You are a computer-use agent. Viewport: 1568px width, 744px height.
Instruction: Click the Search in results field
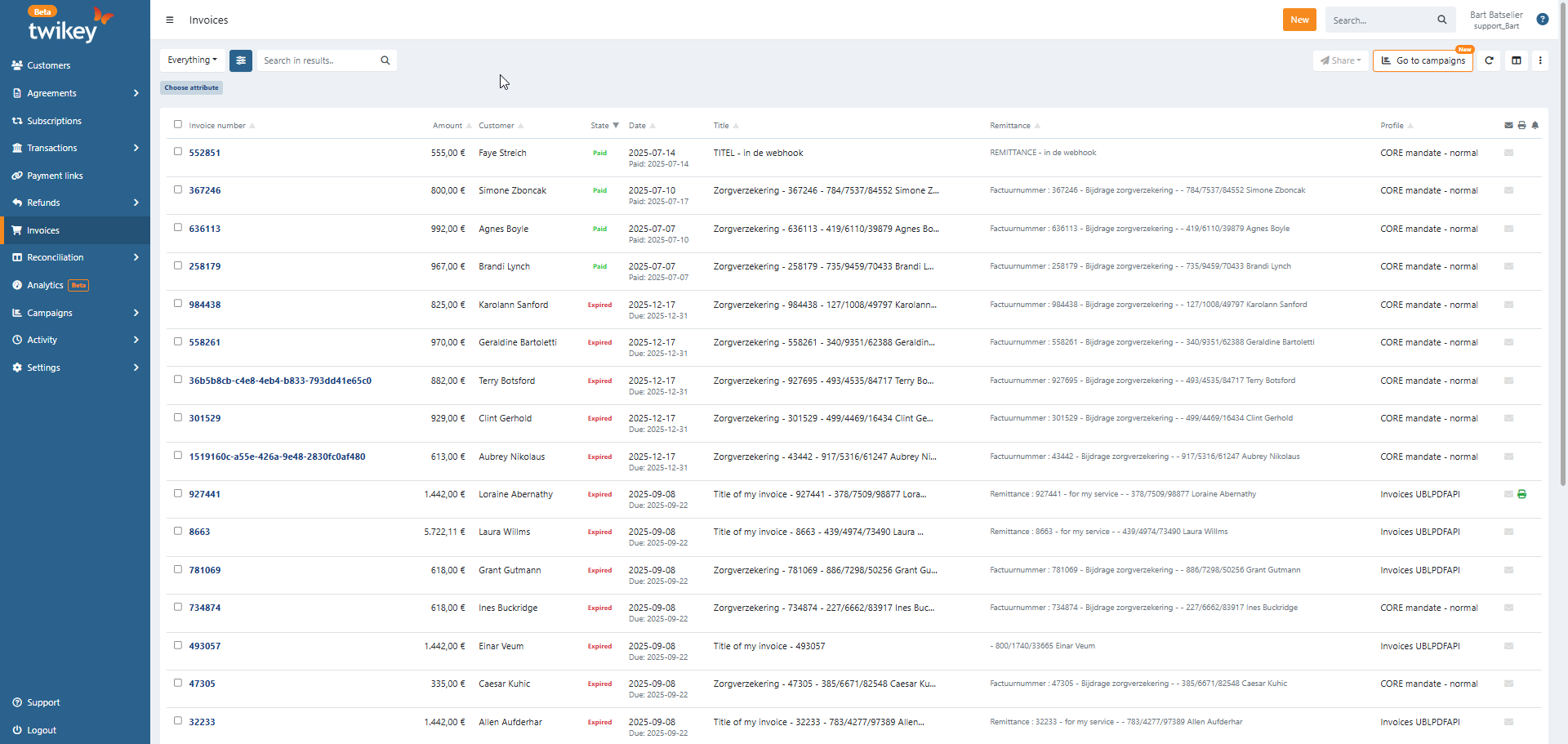(318, 60)
